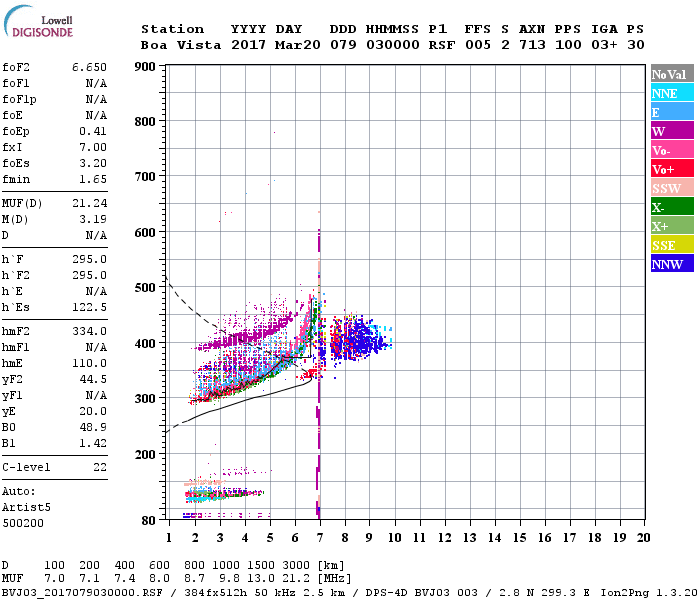Click the MUF 21.2 table value
The image size is (700, 600).
296,579
